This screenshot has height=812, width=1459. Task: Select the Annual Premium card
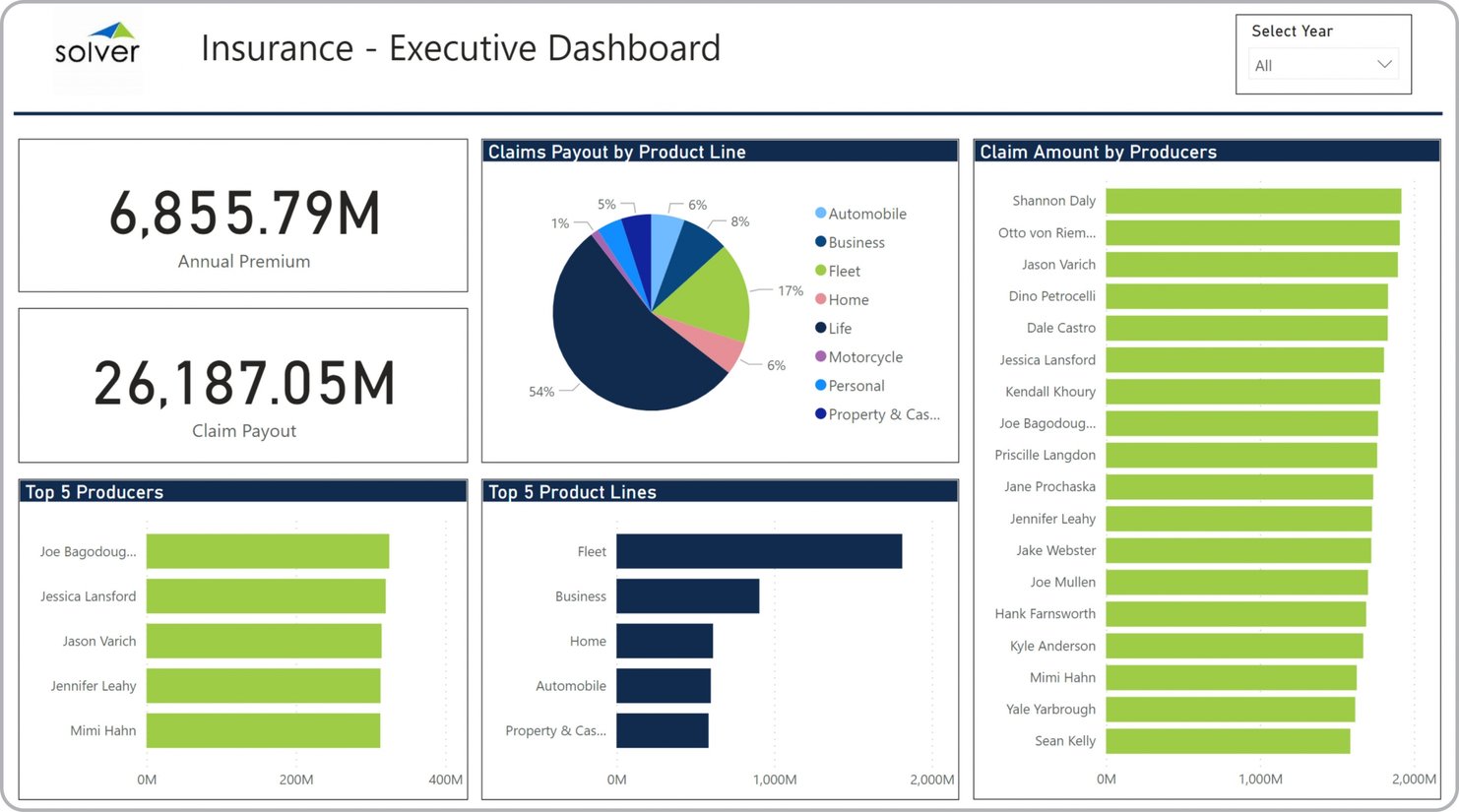pyautogui.click(x=243, y=215)
